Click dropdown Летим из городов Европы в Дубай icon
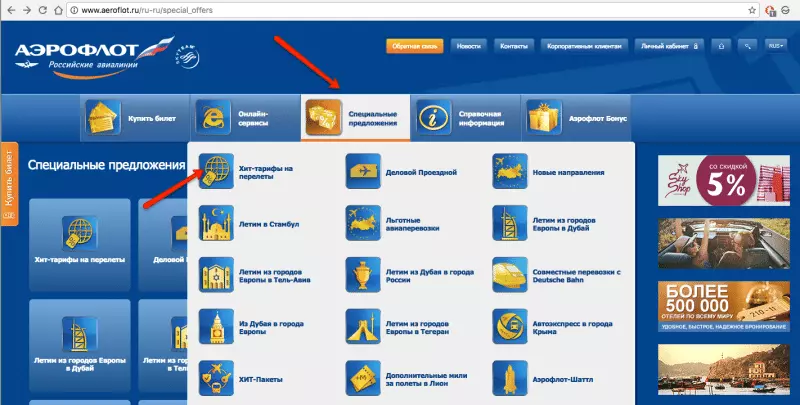The width and height of the screenshot is (800, 405). 510,223
